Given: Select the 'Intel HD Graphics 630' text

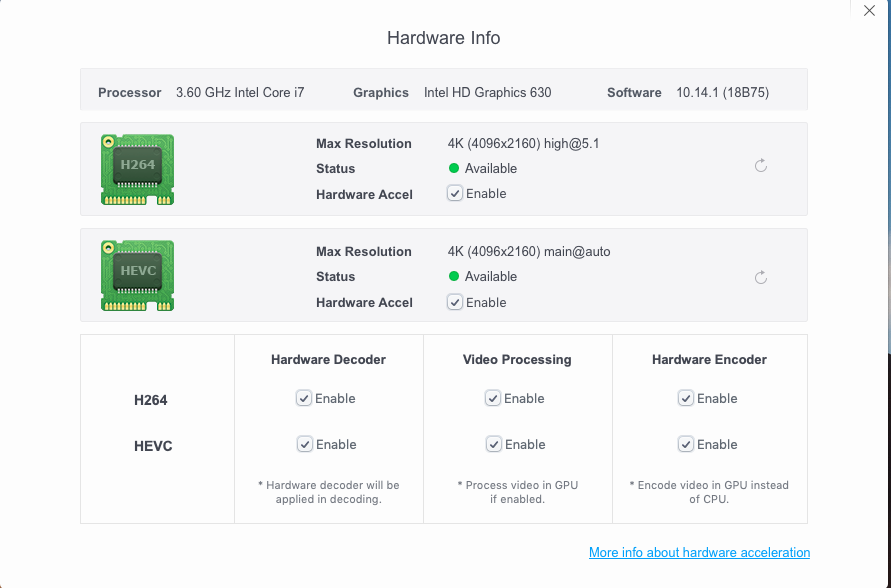Looking at the screenshot, I should tap(488, 93).
